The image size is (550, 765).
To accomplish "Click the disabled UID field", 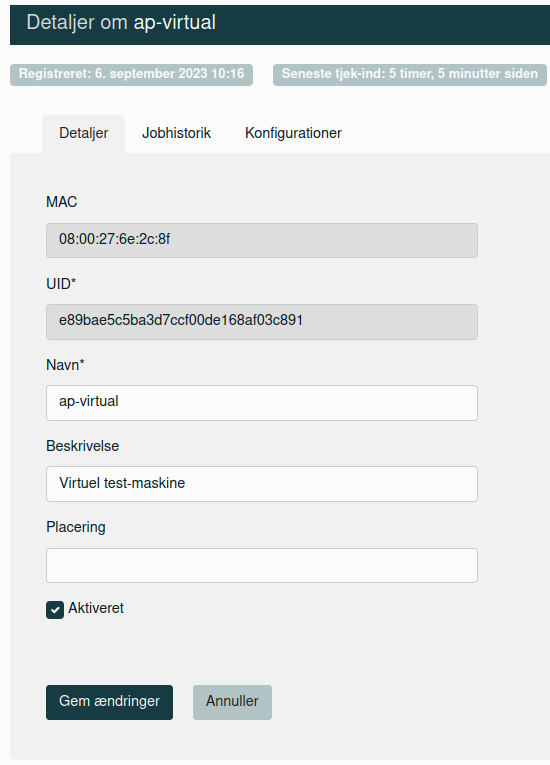I will 262,322.
